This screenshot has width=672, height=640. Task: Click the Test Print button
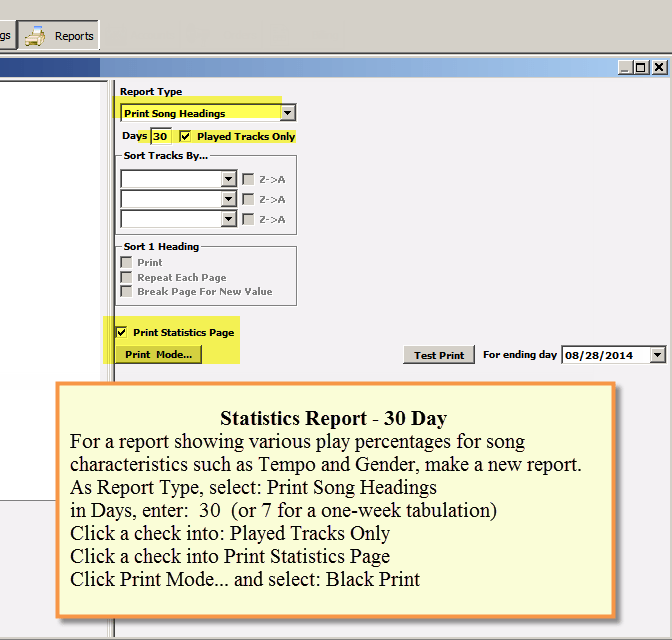[x=439, y=355]
